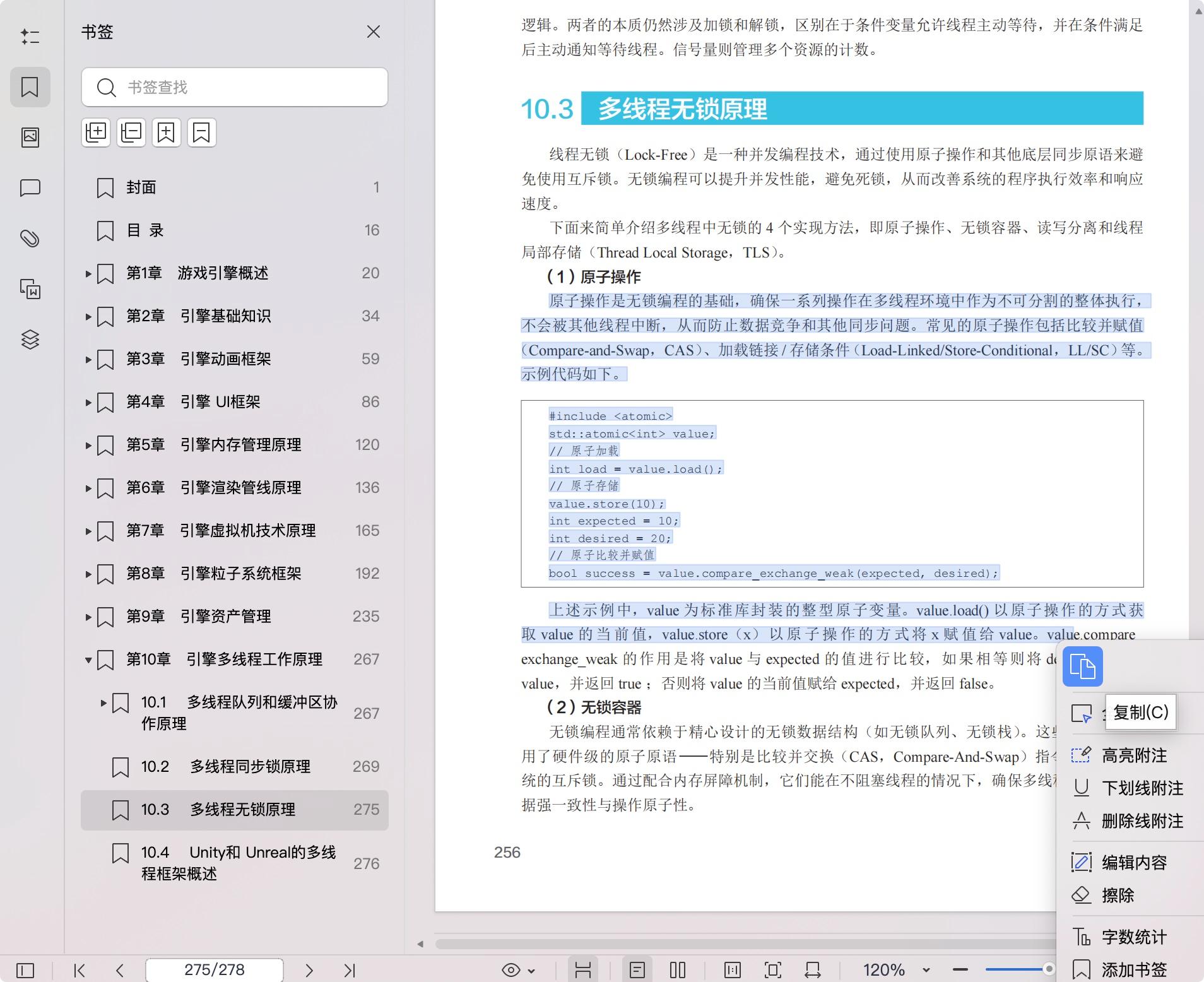Toggle continuous scrolling mode button
This screenshot has height=982, width=1204.
coord(583,970)
